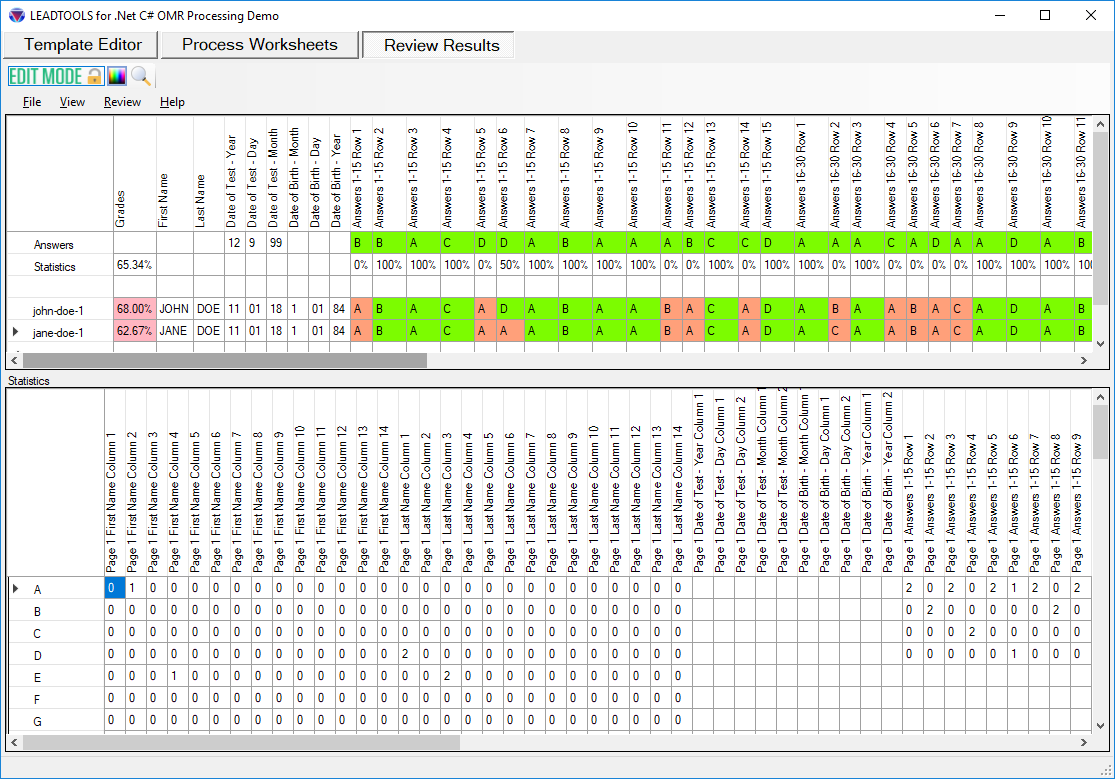Click row F header in statistics grid
Screen dimensions: 1115x779
click(55, 699)
